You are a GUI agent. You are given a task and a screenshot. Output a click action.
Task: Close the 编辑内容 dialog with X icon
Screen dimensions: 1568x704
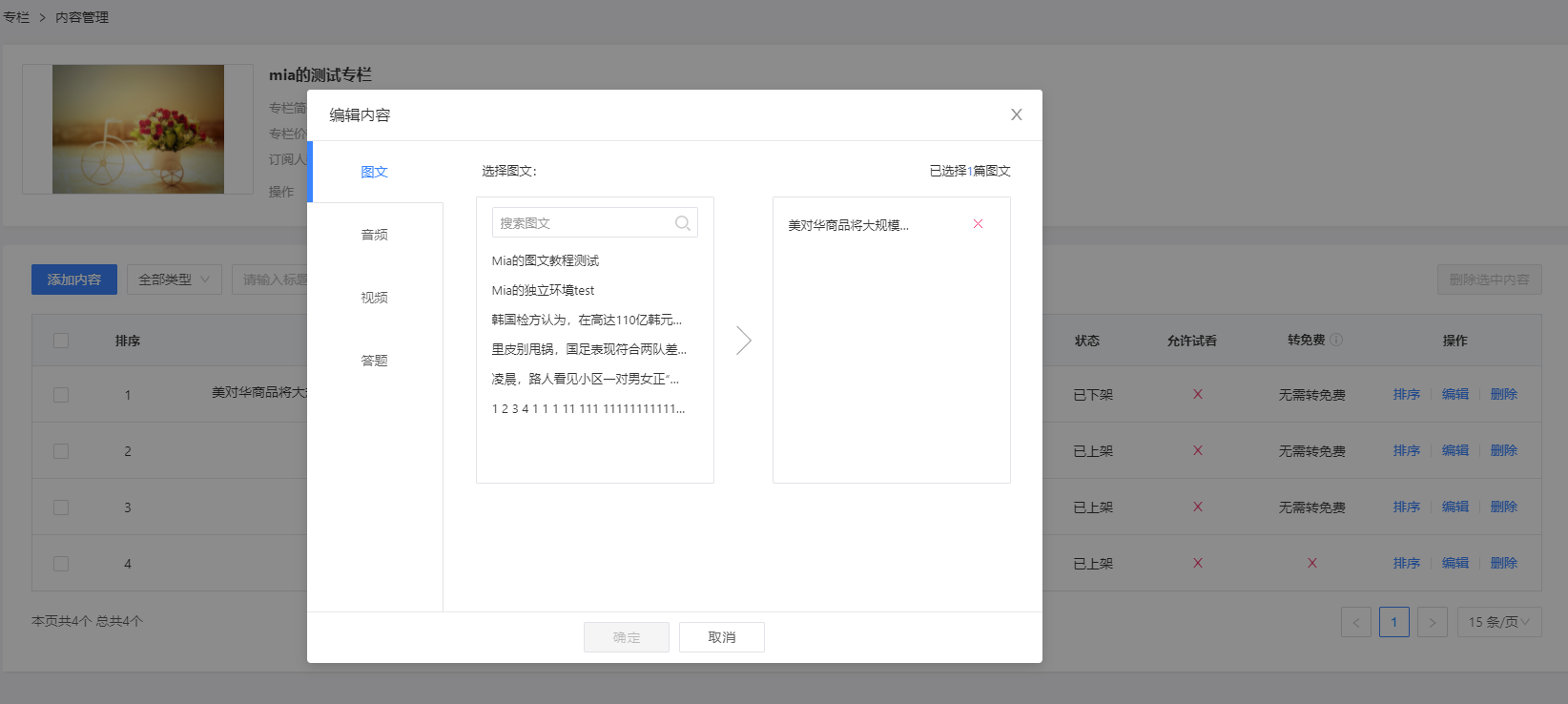click(x=1016, y=114)
